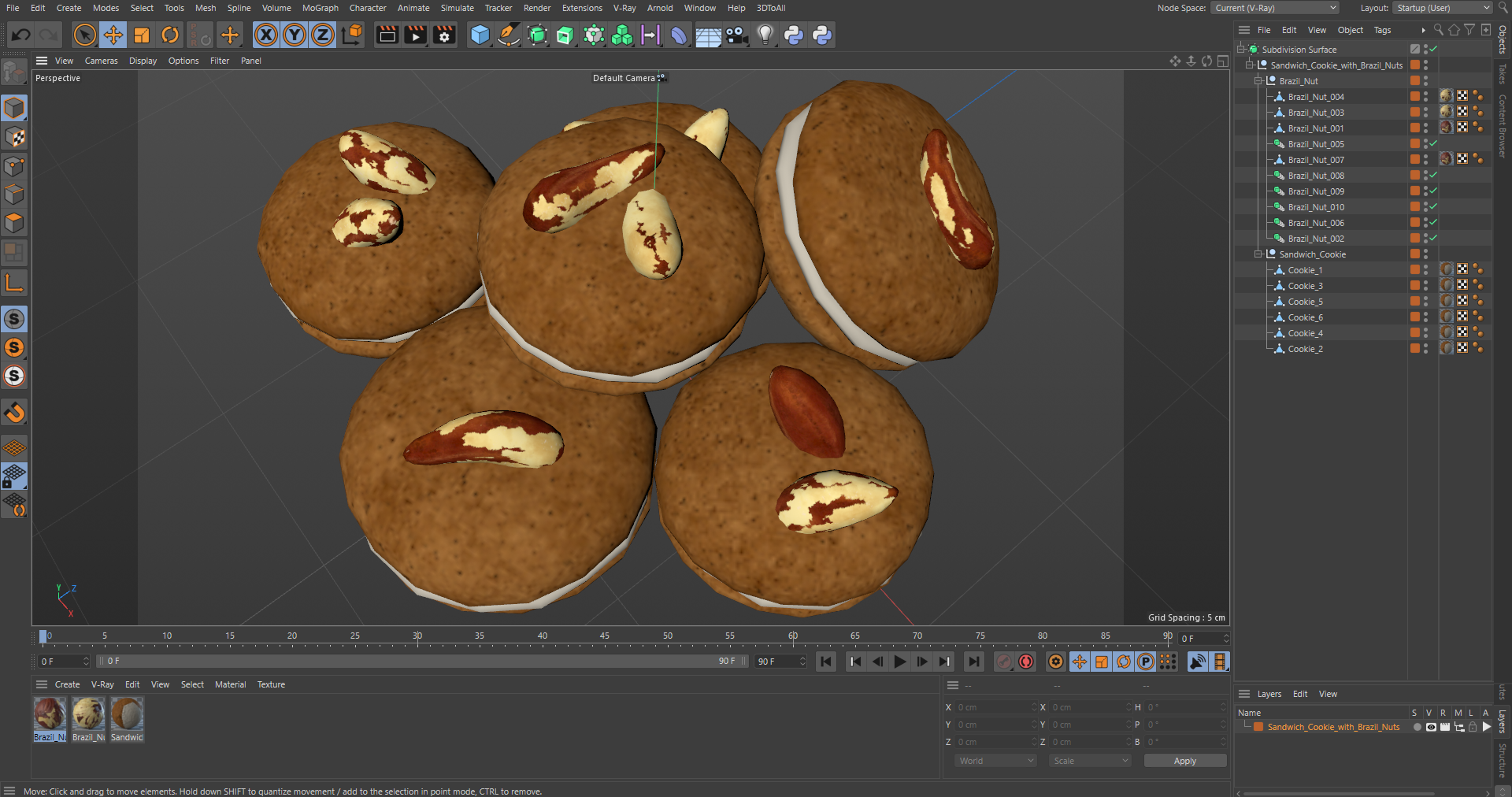Viewport: 1512px width, 797px height.
Task: Collapse the Subdivision Surface tree node
Action: point(1241,49)
